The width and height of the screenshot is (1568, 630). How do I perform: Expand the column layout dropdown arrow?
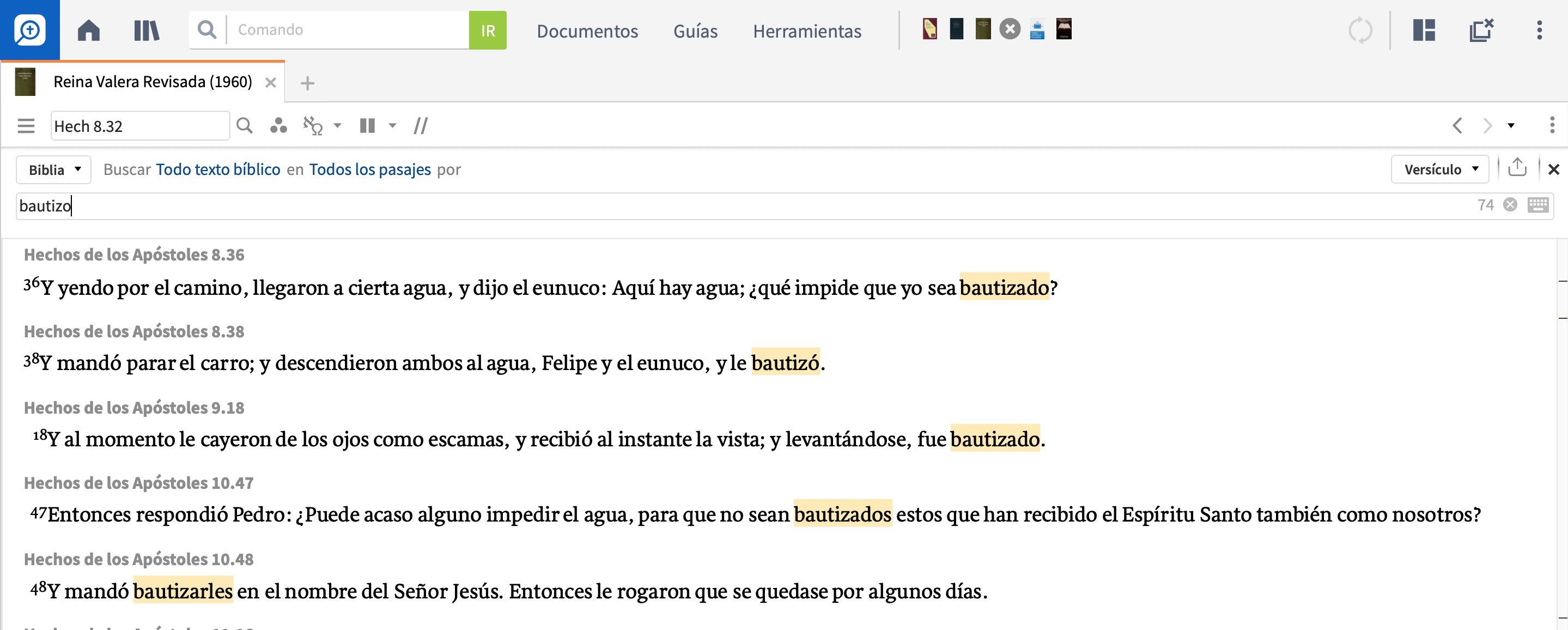393,126
